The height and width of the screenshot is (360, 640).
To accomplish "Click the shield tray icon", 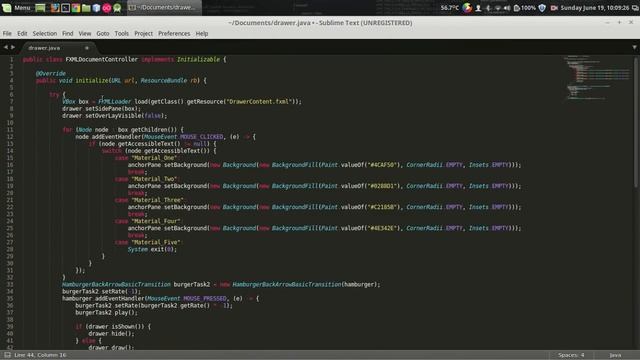I will 542,8.
